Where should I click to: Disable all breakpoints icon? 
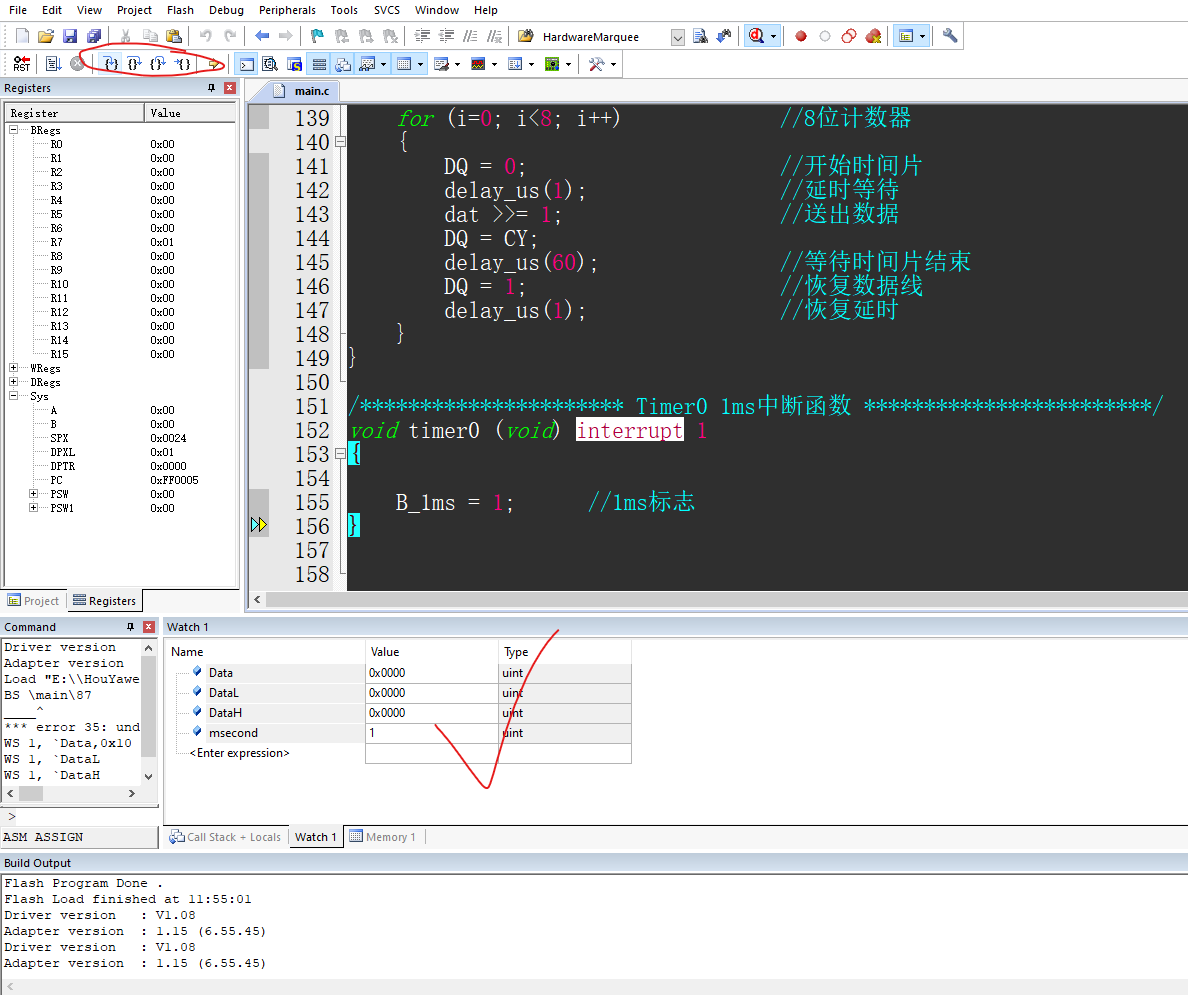coord(849,36)
